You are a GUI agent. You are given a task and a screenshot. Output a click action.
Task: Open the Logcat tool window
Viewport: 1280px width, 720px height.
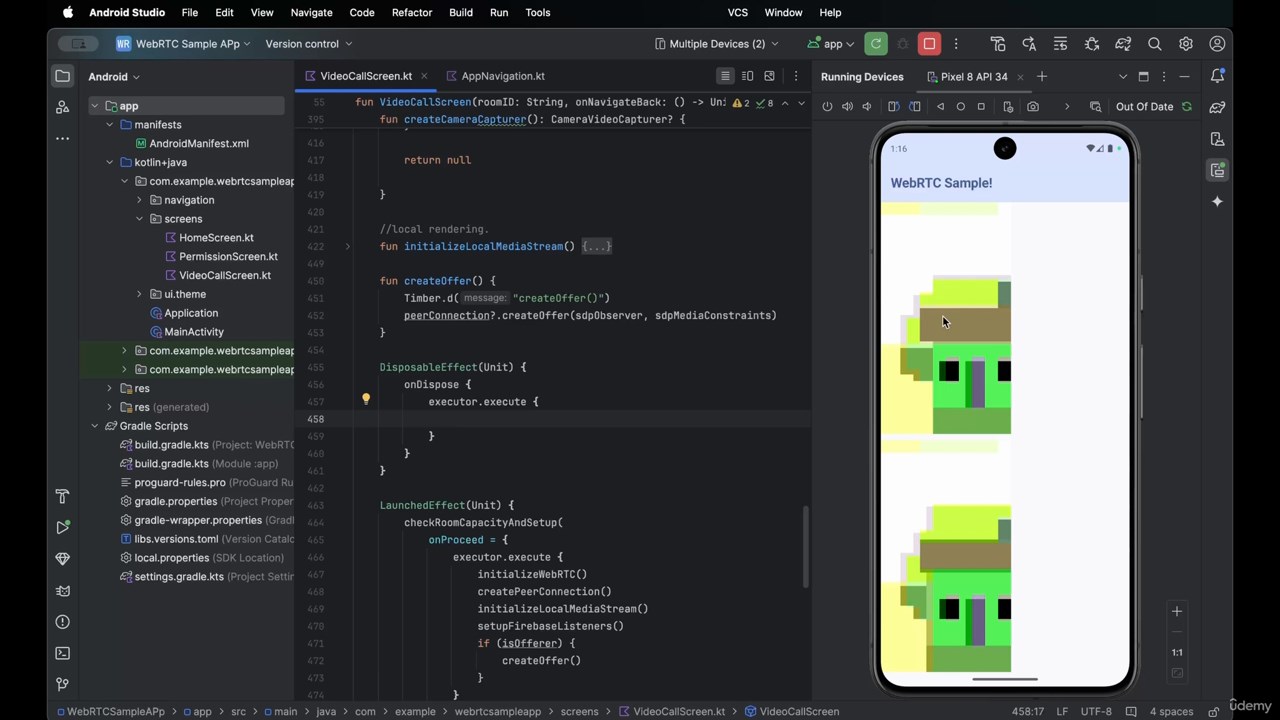pos(62,590)
